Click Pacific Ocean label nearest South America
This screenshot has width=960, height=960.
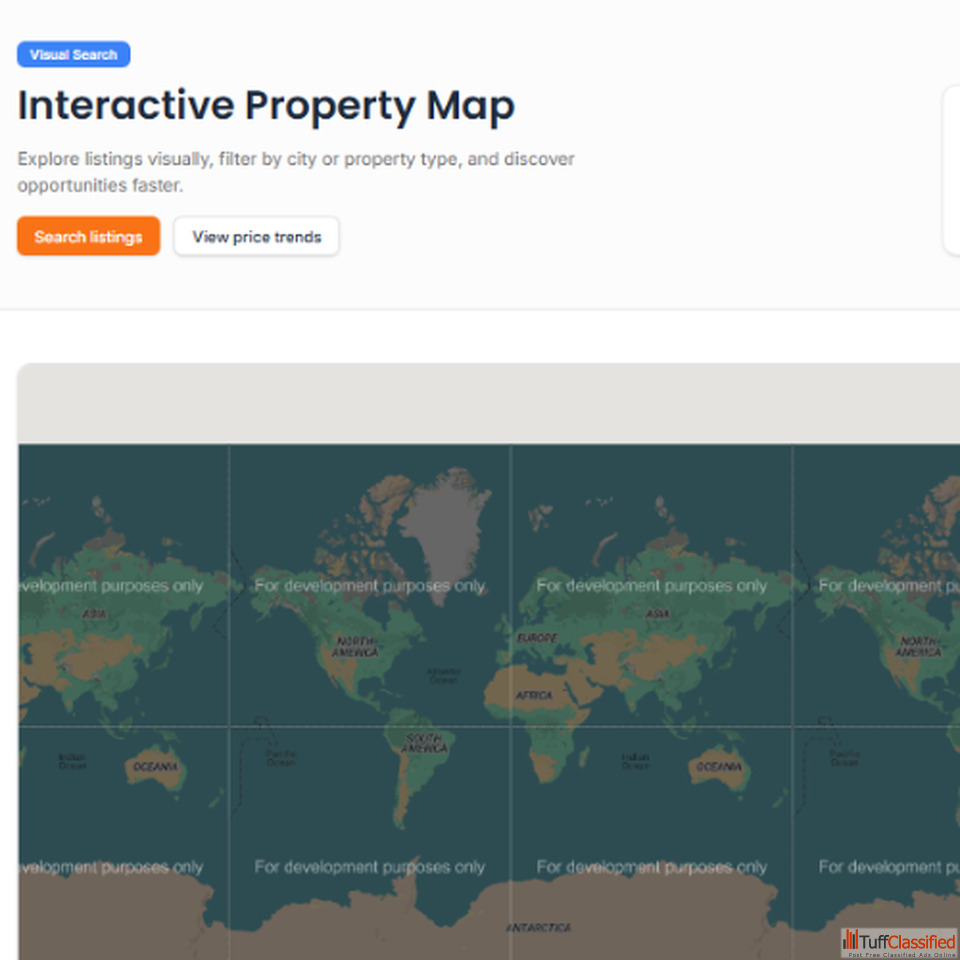click(x=280, y=758)
